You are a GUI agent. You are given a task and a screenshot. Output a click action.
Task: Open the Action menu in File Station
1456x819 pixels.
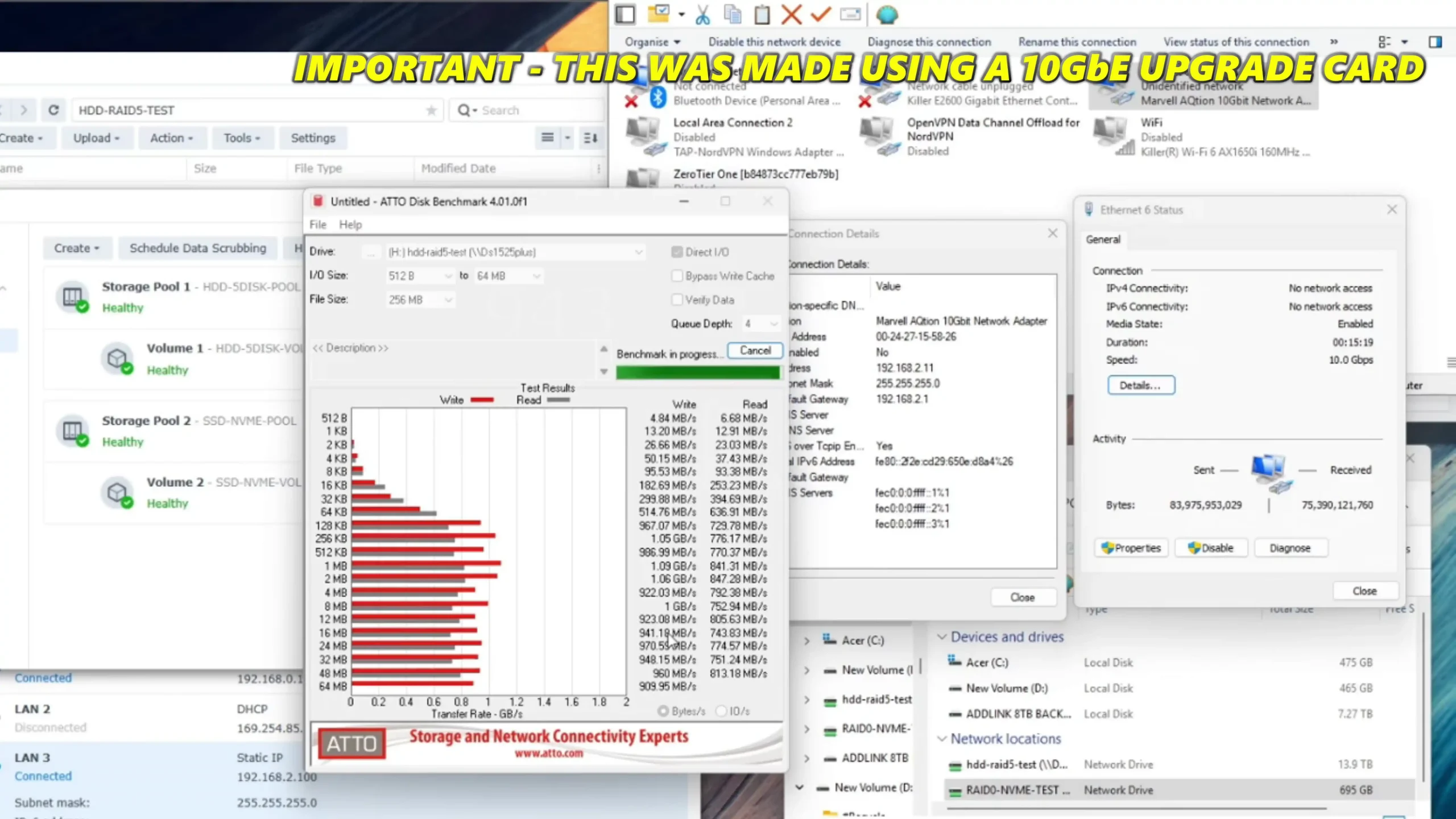point(171,138)
